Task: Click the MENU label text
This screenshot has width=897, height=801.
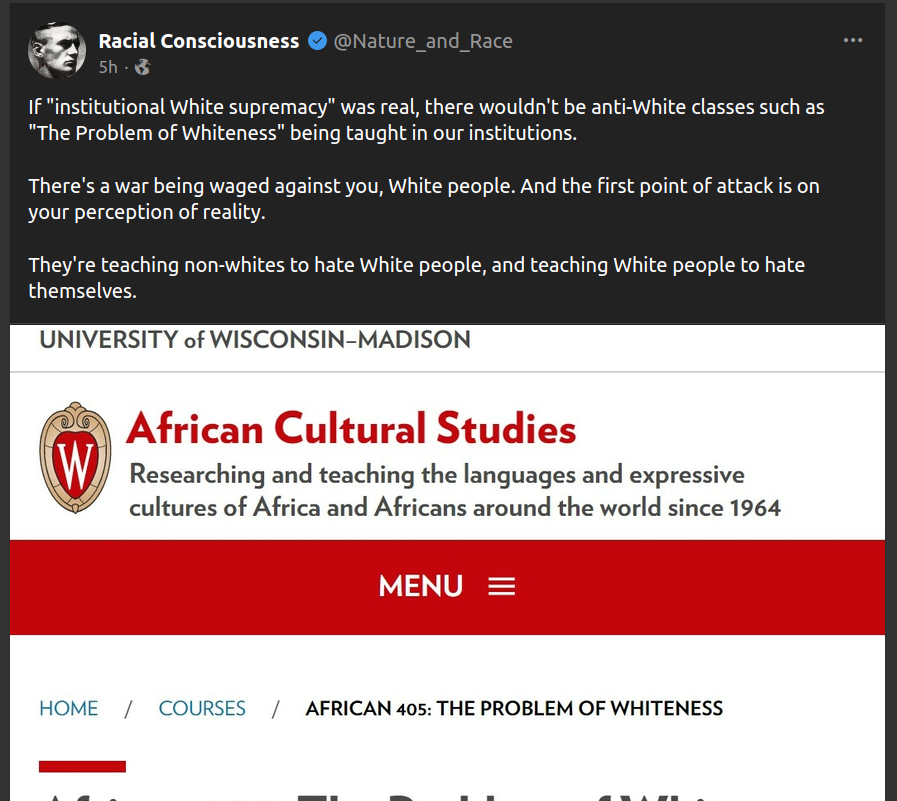Action: 420,587
